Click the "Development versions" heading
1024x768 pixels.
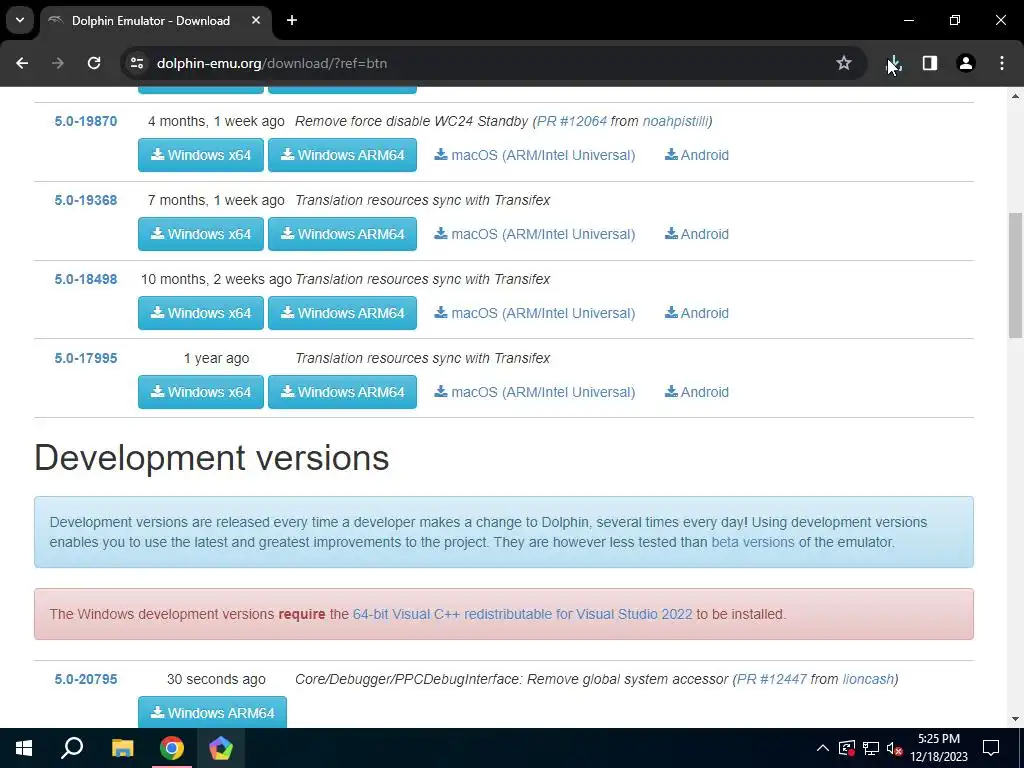(x=212, y=458)
